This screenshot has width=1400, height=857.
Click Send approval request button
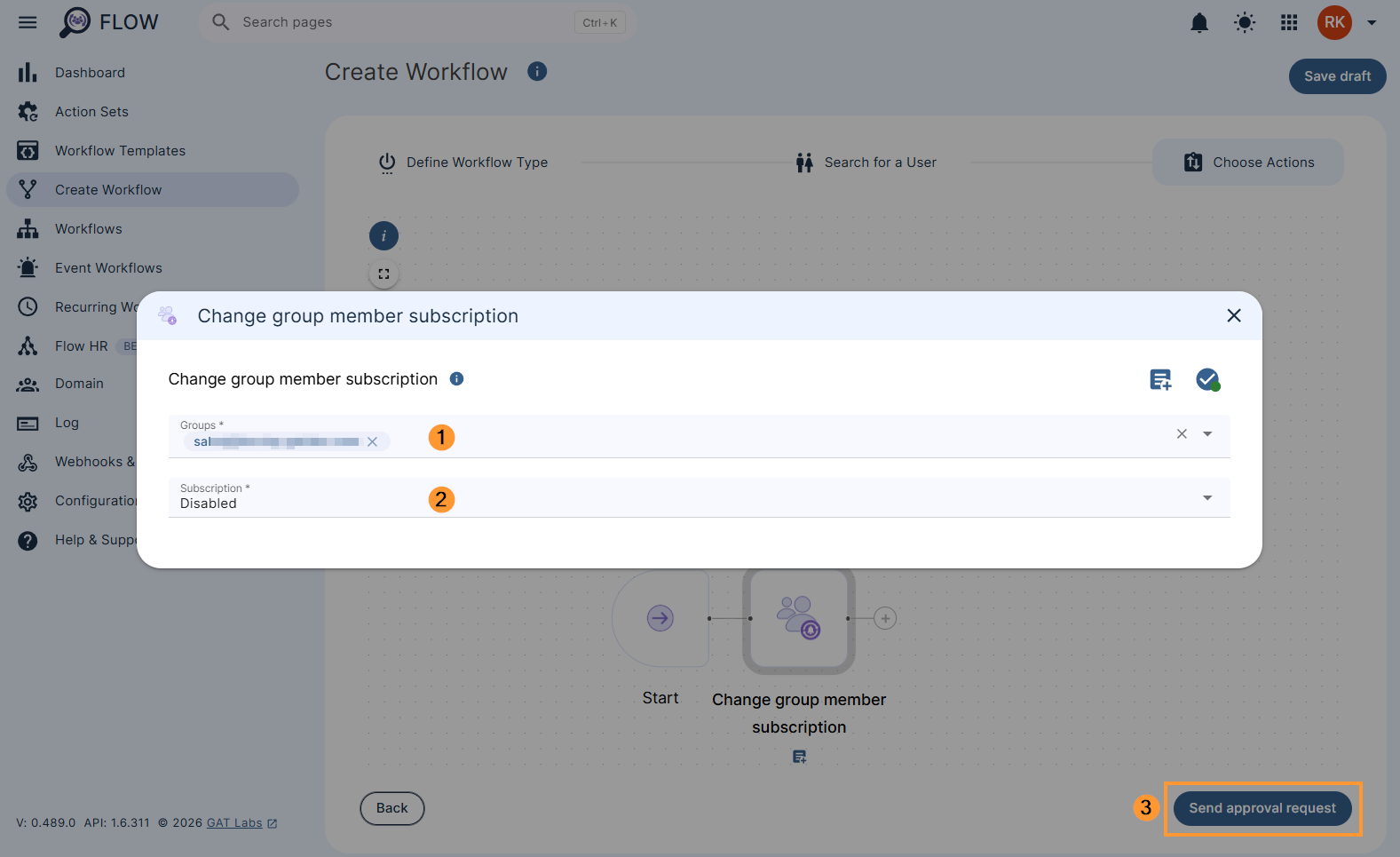click(1262, 808)
